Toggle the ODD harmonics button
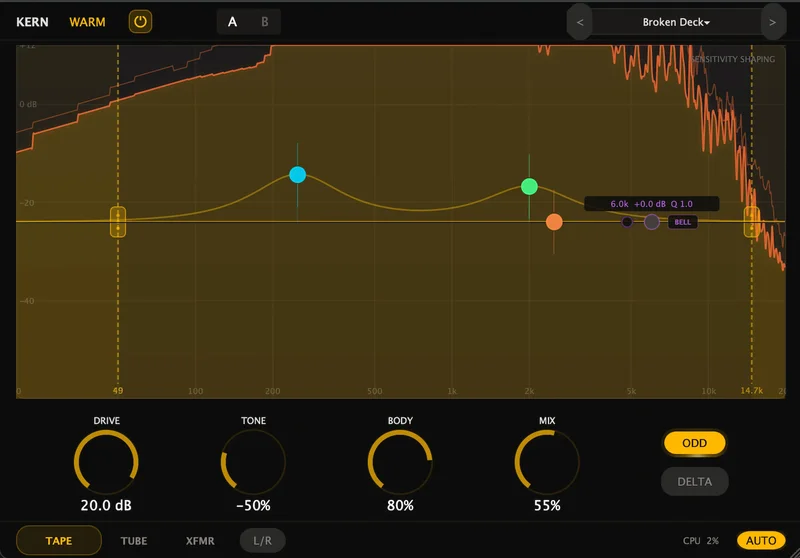 694,443
